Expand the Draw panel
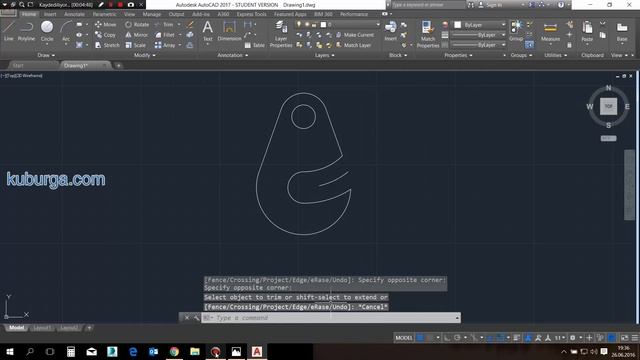 click(46, 55)
